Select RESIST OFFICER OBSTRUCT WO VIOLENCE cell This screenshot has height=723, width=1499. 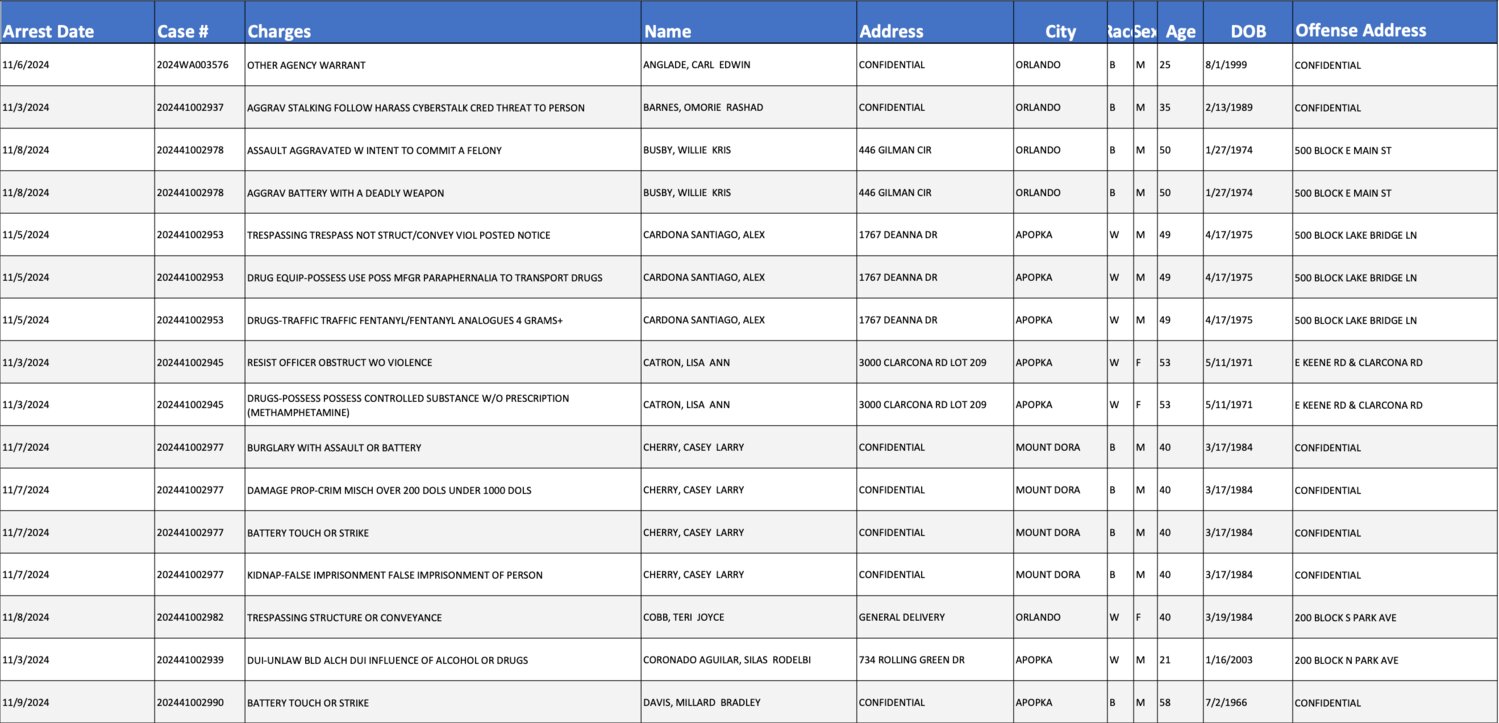(x=442, y=362)
